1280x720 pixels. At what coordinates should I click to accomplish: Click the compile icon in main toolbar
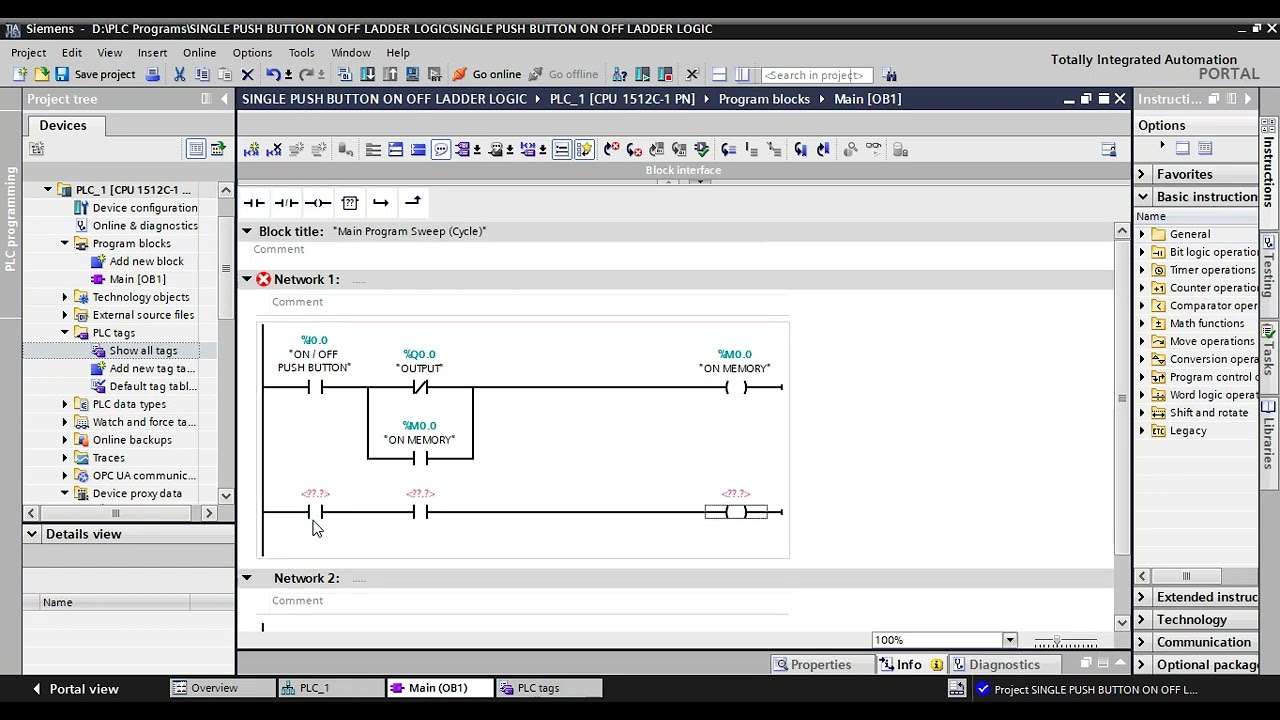click(344, 74)
